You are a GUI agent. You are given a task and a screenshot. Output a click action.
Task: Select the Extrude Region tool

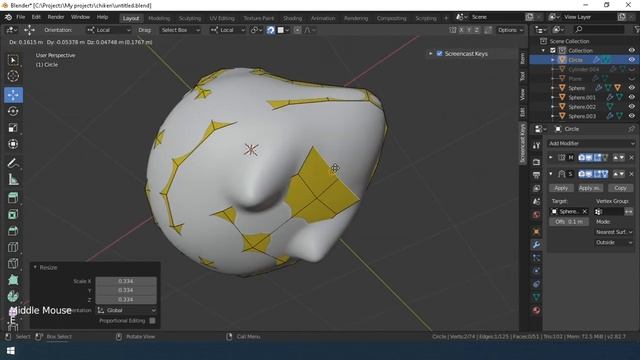pyautogui.click(x=13, y=198)
